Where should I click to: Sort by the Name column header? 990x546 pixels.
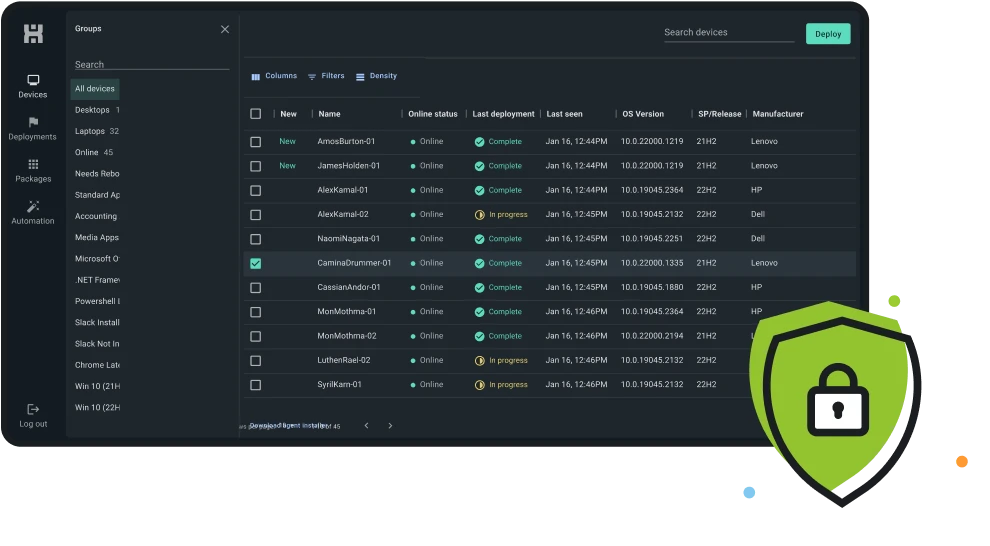pyautogui.click(x=330, y=114)
